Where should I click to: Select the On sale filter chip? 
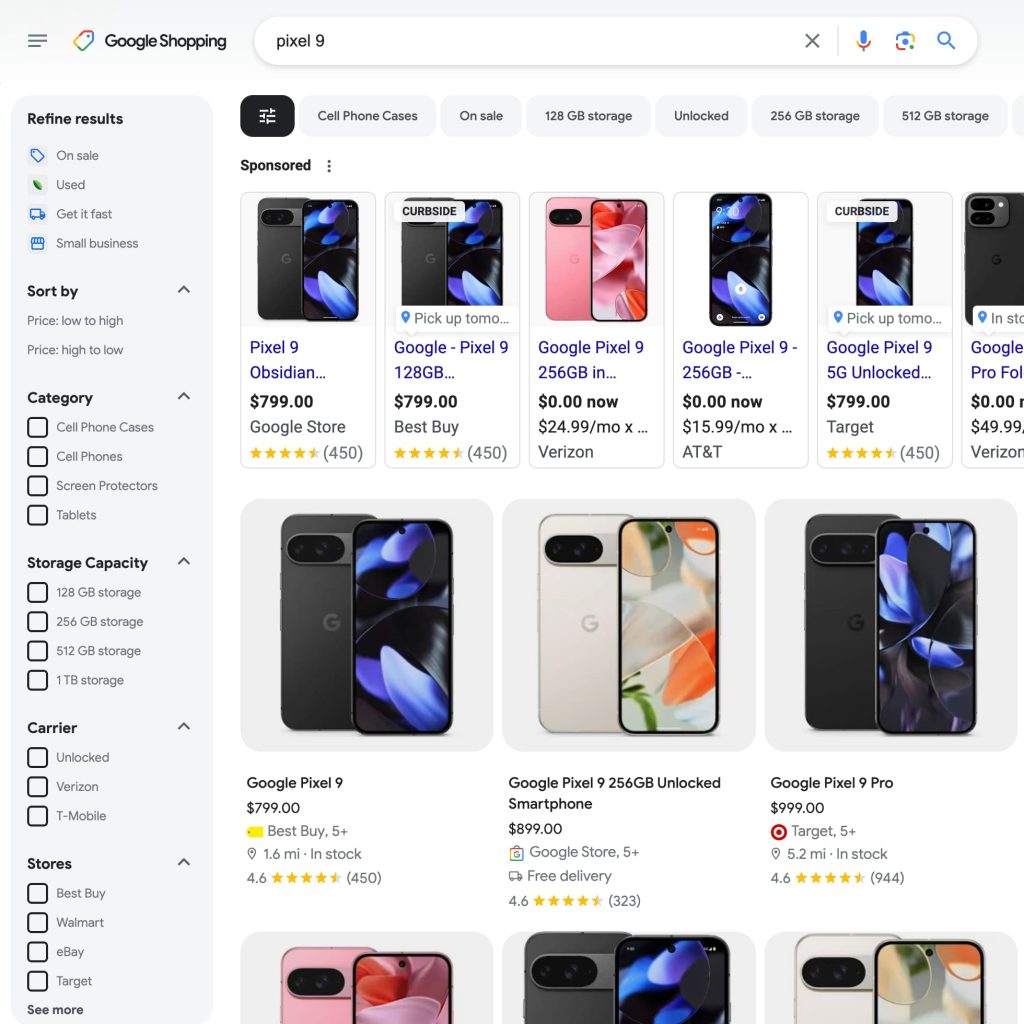pyautogui.click(x=481, y=116)
